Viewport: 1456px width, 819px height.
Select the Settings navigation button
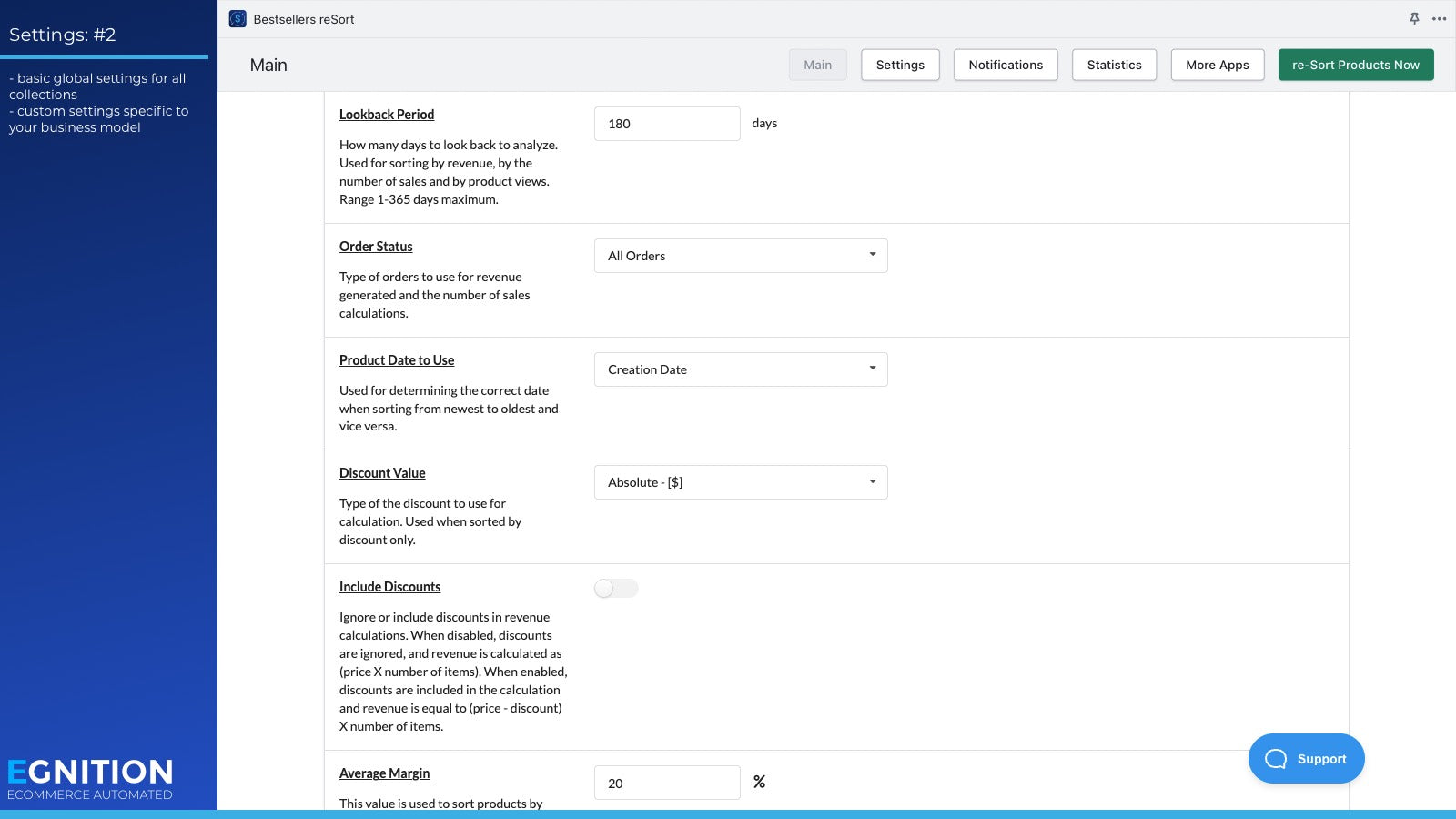point(900,65)
